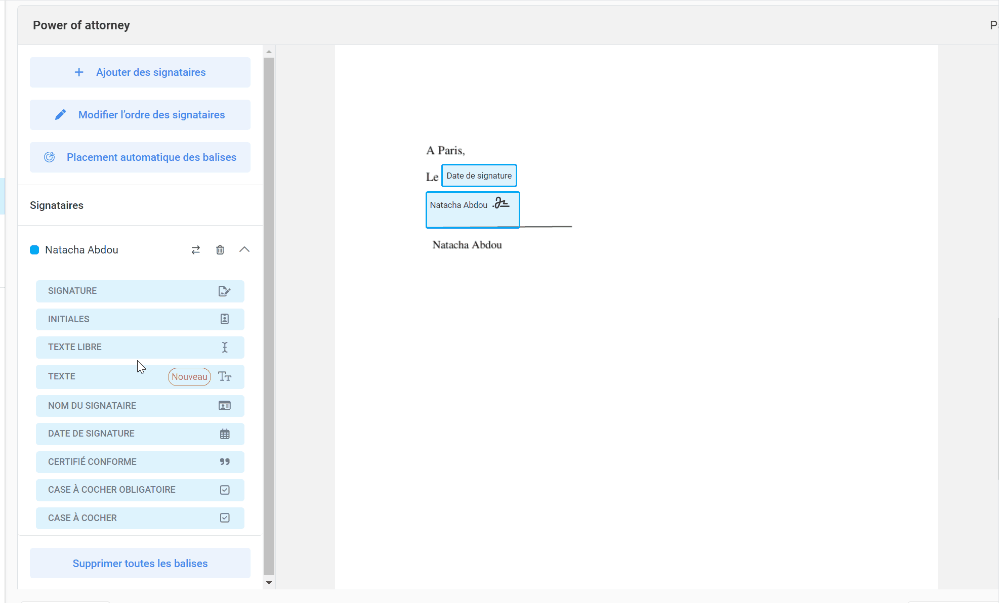
Task: Collapse the Natacha Abdou signer section
Action: 244,250
